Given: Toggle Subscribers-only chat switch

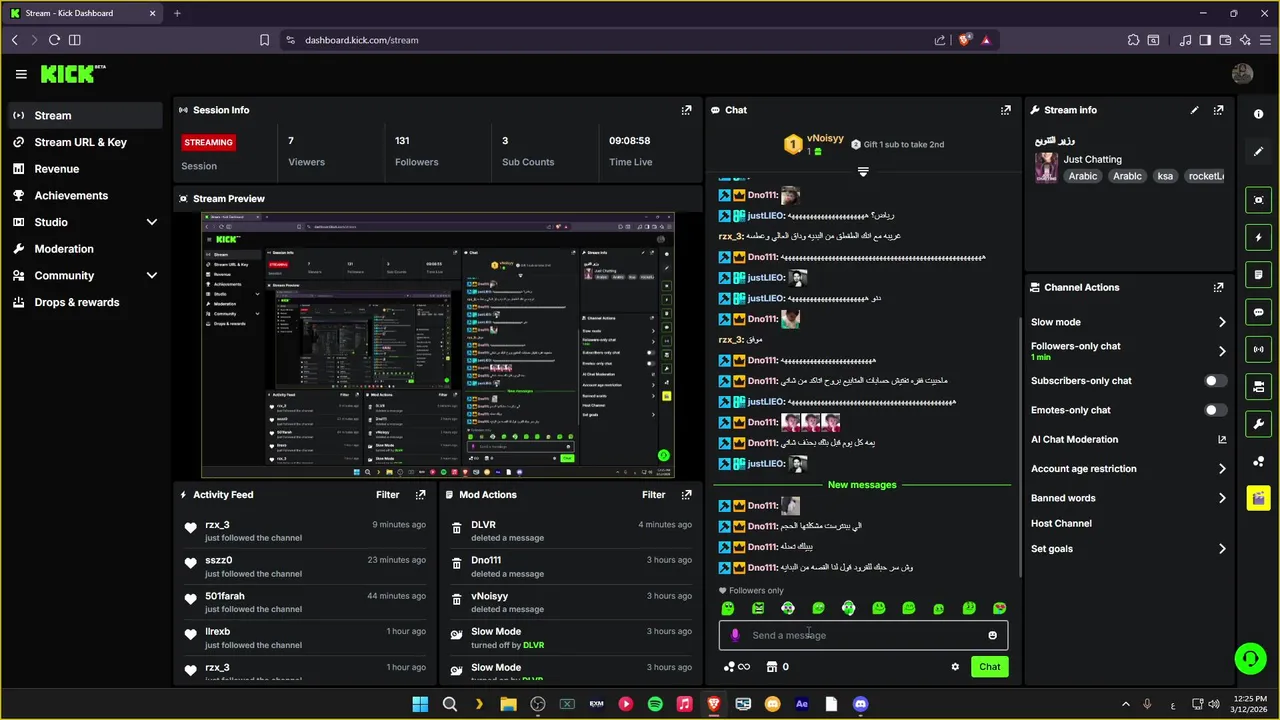Looking at the screenshot, I should tap(1215, 381).
